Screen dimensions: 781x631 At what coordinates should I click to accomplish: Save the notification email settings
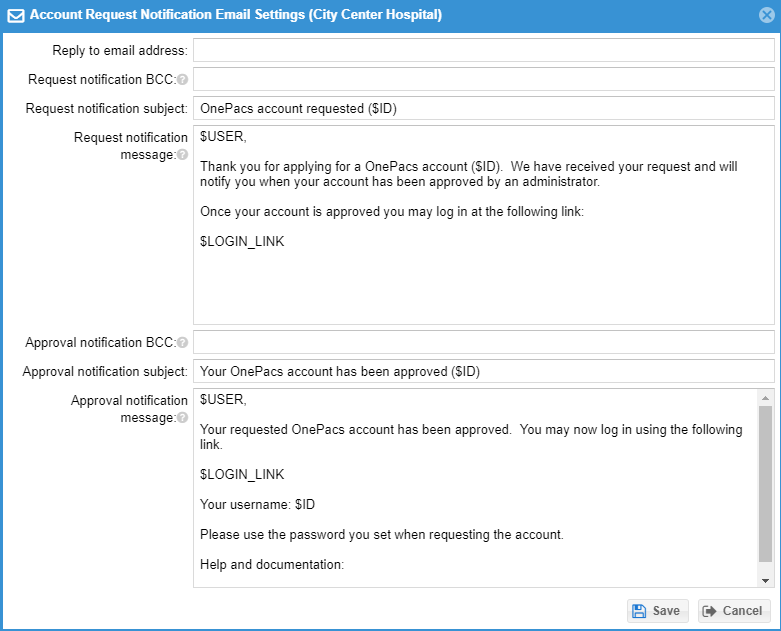pos(657,611)
